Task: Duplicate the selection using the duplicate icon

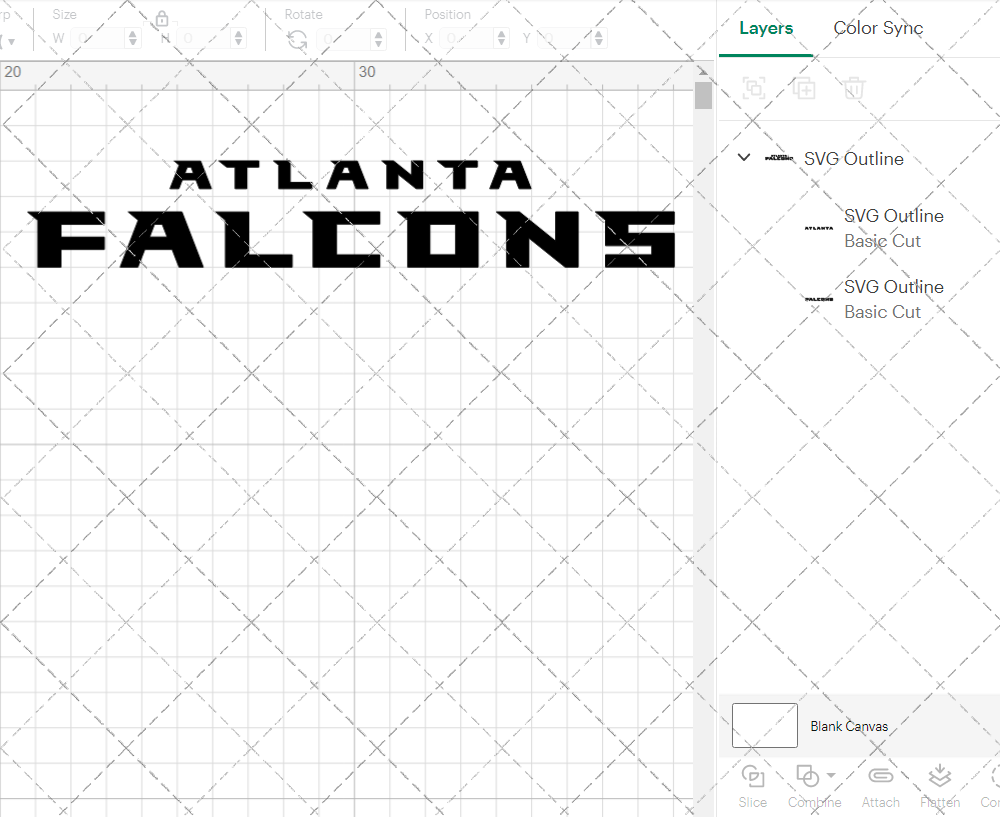Action: 803,88
